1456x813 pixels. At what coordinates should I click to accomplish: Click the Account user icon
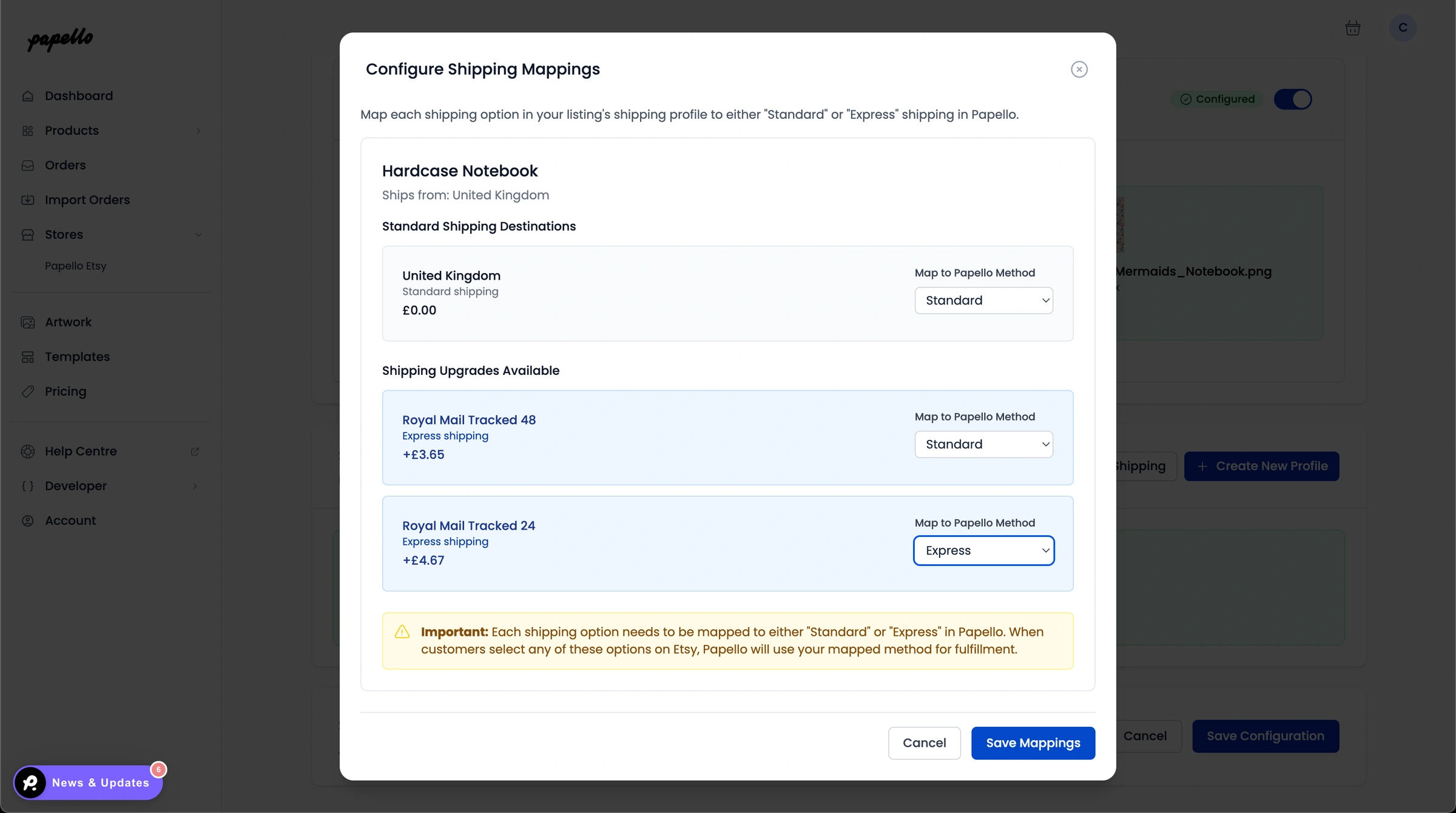(x=29, y=521)
